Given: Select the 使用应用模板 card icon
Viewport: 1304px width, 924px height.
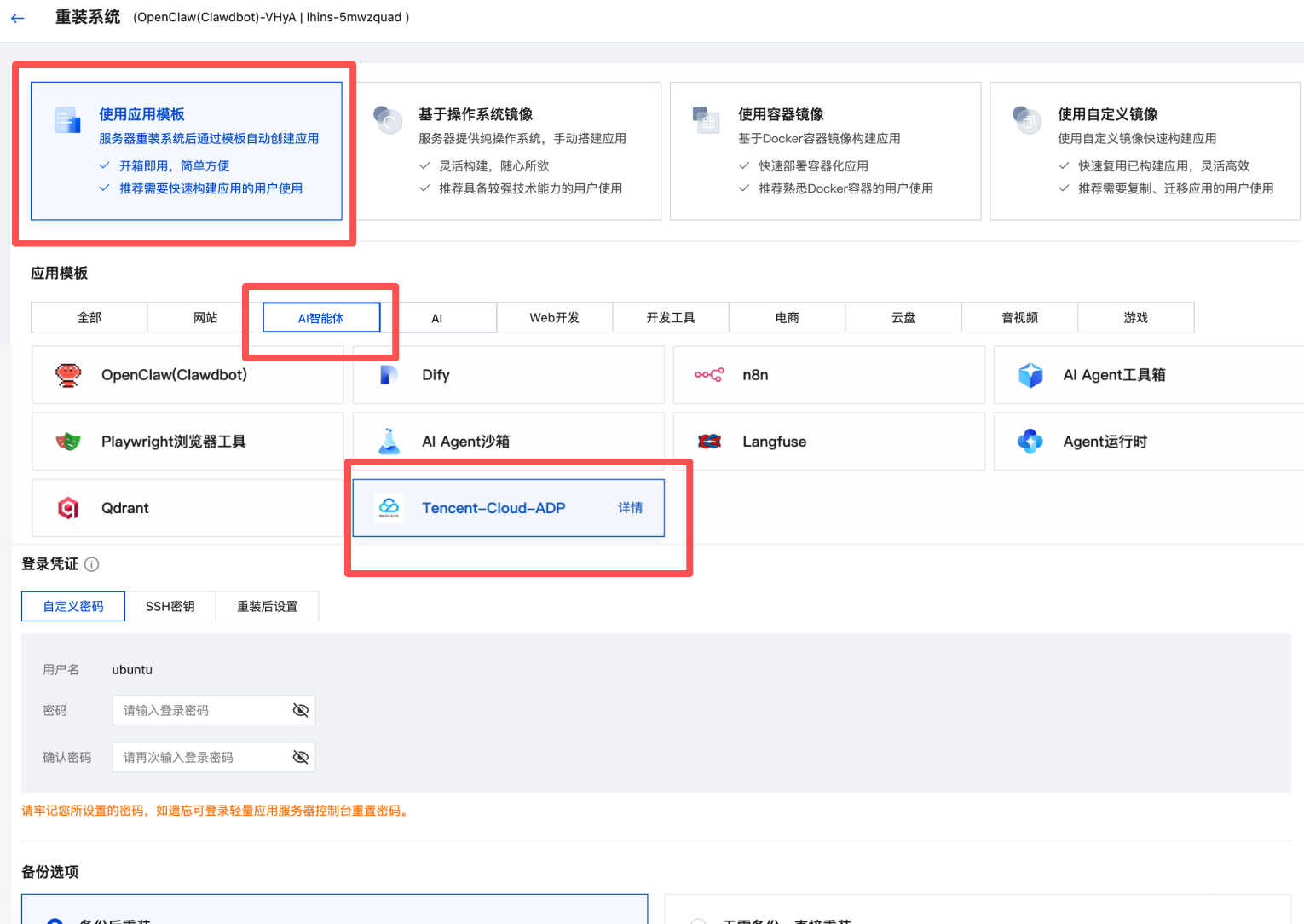Looking at the screenshot, I should [x=67, y=120].
